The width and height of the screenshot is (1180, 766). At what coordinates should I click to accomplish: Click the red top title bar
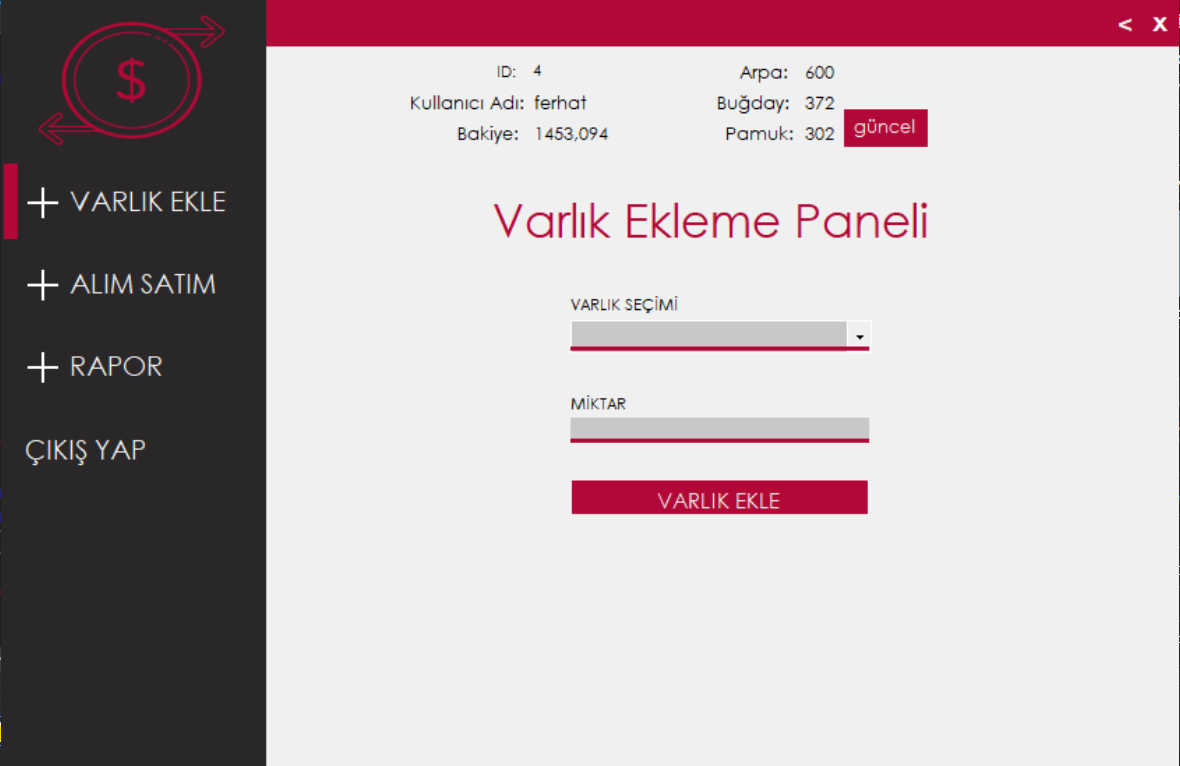[x=700, y=23]
